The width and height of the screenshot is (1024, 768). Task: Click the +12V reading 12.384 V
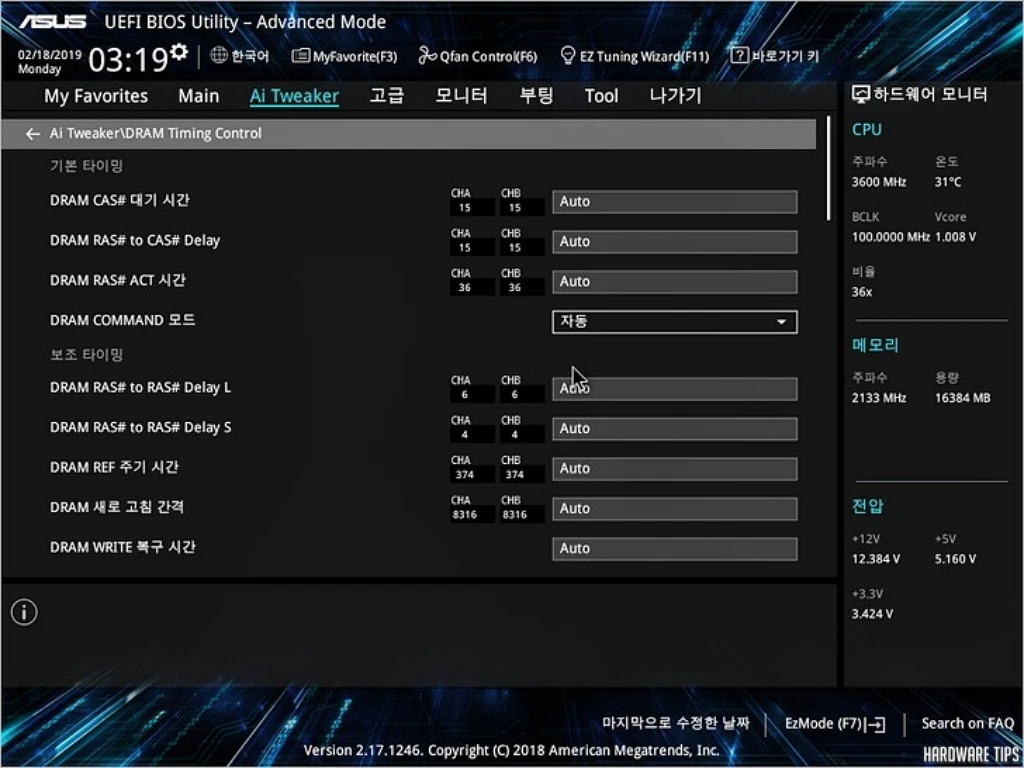tap(876, 559)
